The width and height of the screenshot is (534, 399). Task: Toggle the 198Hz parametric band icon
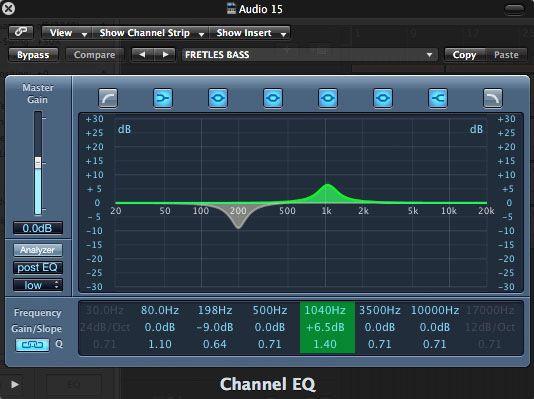[x=218, y=98]
